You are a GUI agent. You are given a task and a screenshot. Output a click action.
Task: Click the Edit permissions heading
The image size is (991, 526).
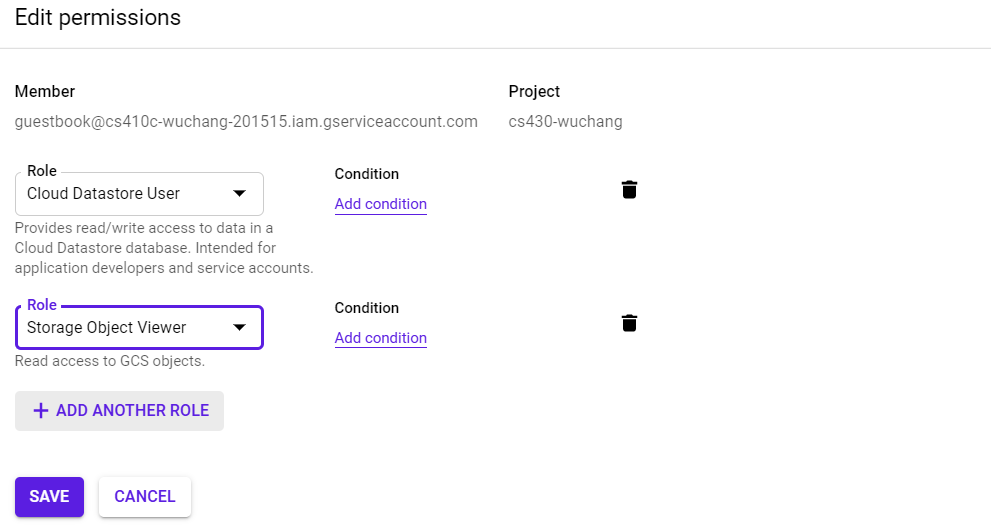point(98,17)
